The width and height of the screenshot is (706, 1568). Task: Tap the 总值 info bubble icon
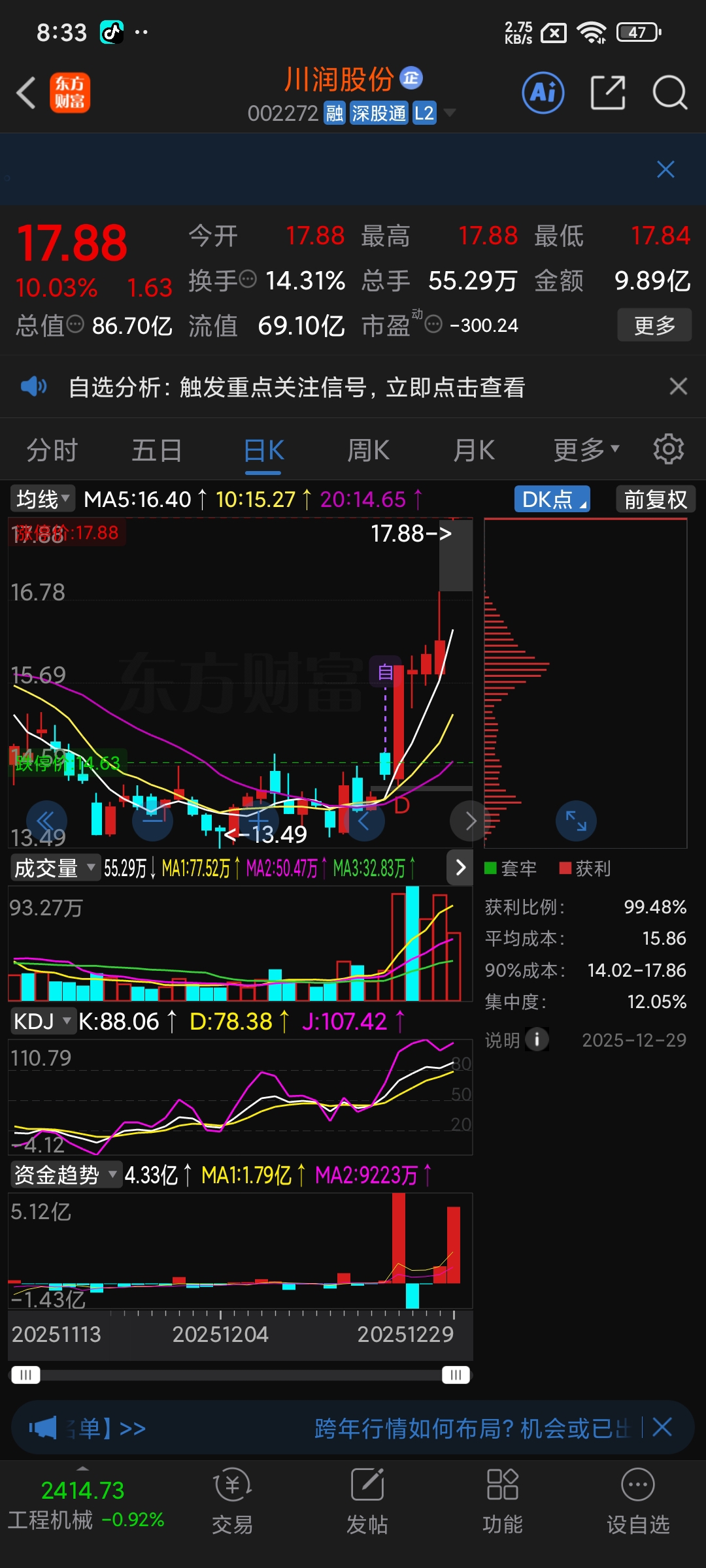[76, 323]
